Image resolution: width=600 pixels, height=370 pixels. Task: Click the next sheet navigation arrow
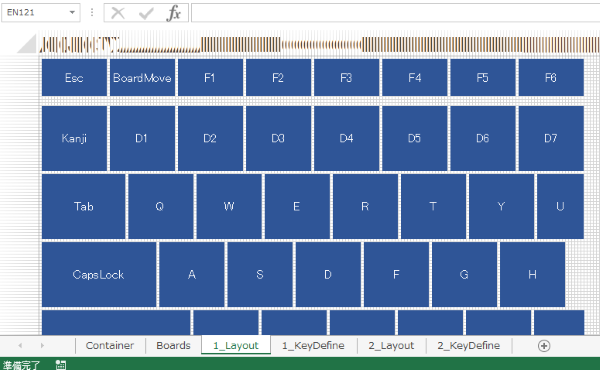(42, 346)
